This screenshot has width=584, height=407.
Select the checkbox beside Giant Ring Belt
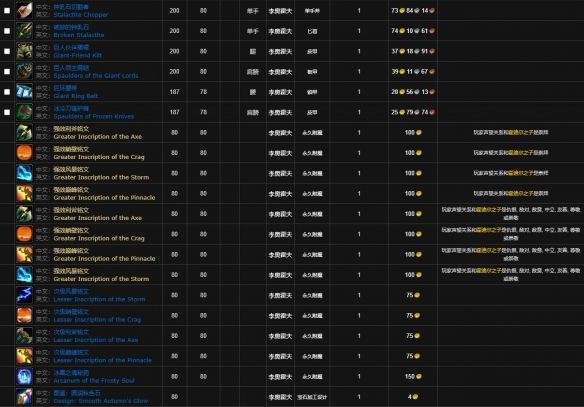click(x=7, y=92)
